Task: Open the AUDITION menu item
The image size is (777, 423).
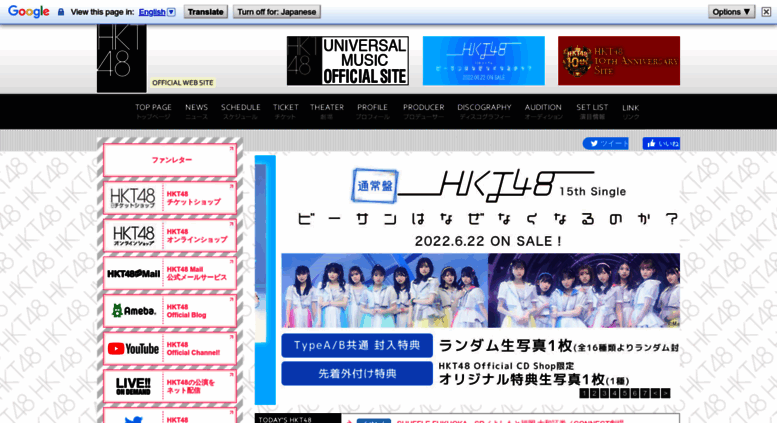Action: pyautogui.click(x=543, y=111)
